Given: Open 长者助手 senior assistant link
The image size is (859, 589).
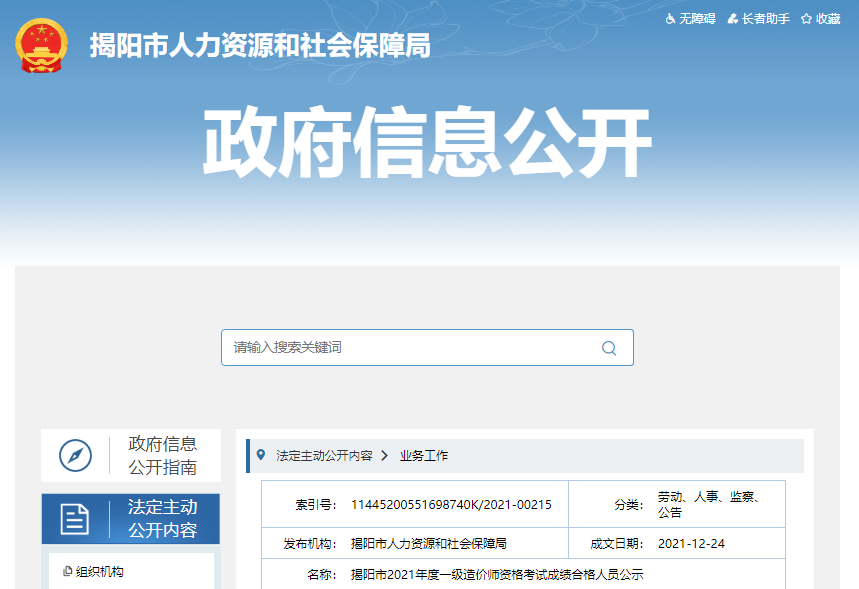Looking at the screenshot, I should (x=765, y=19).
